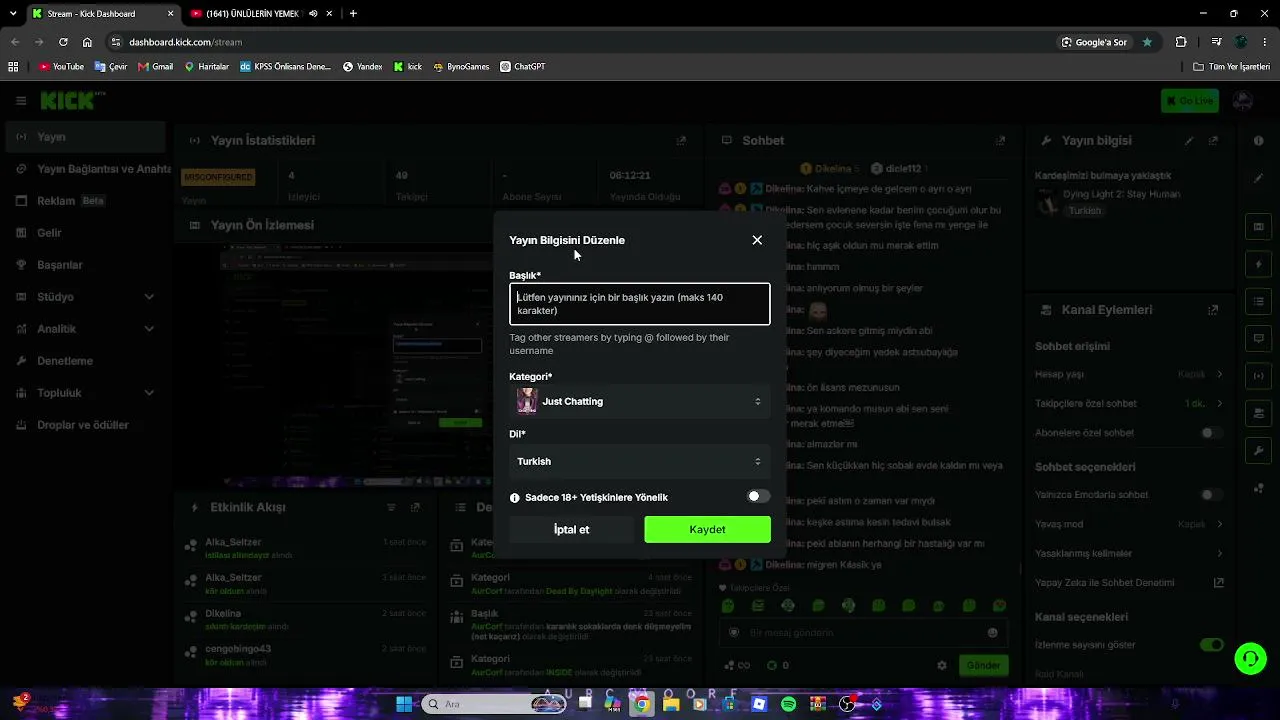Toggle the Sadece 18+ Yetişkinlere Yönelik switch
Viewport: 1280px width, 720px height.
[758, 497]
